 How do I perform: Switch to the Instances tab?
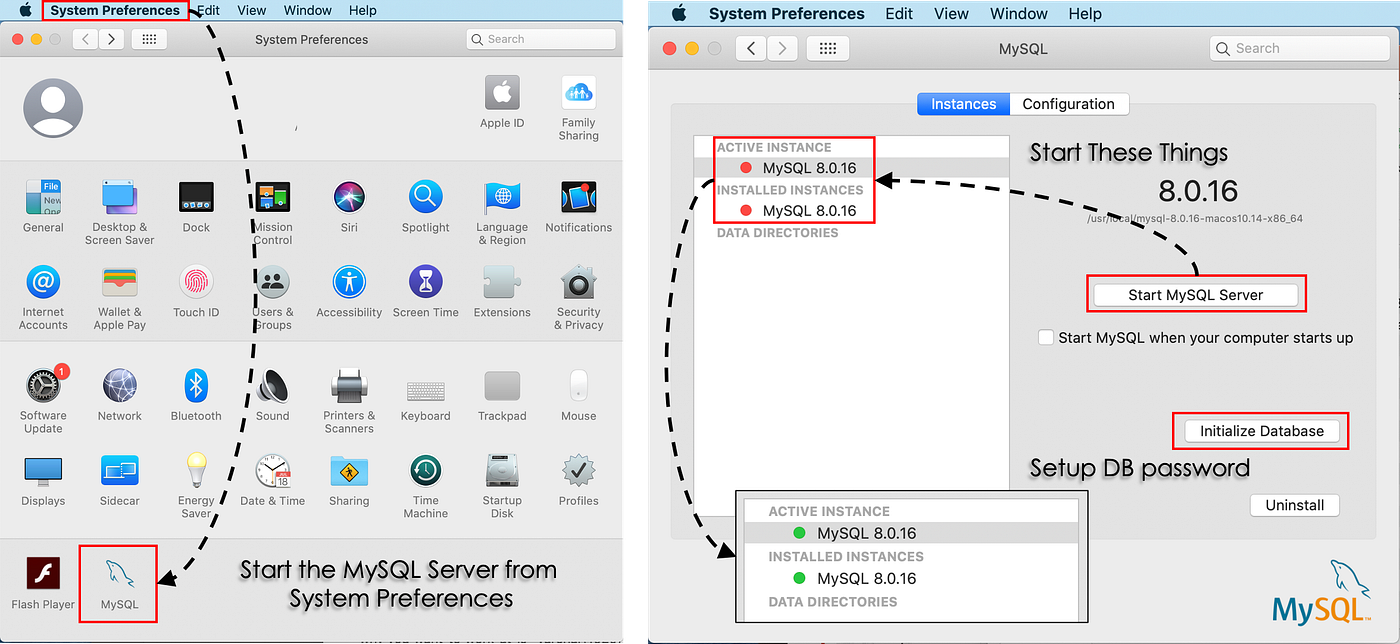tap(963, 104)
